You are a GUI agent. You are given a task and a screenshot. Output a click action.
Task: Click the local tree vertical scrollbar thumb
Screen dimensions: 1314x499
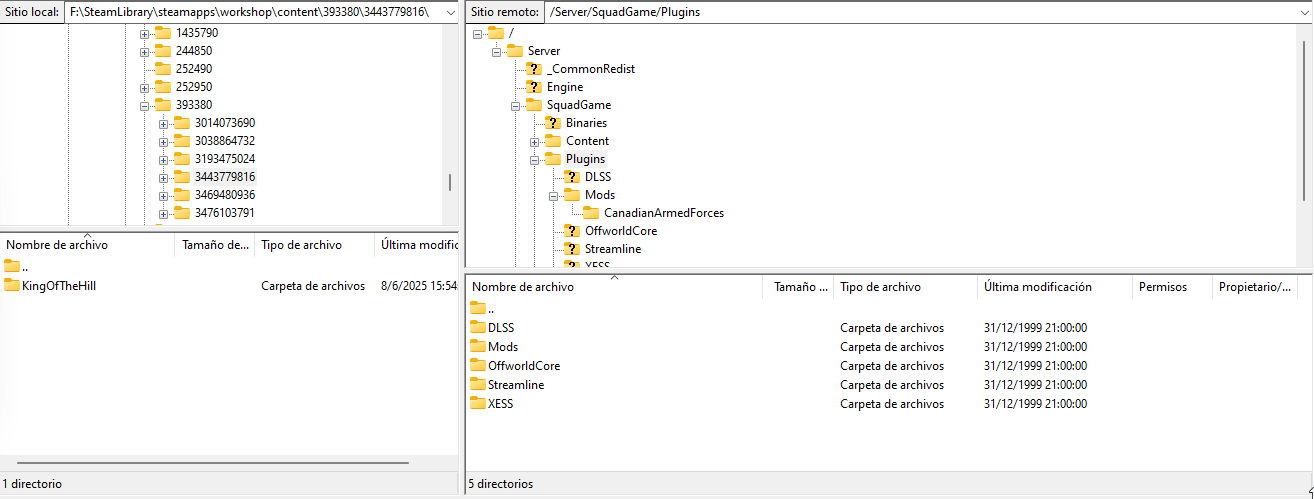click(450, 182)
